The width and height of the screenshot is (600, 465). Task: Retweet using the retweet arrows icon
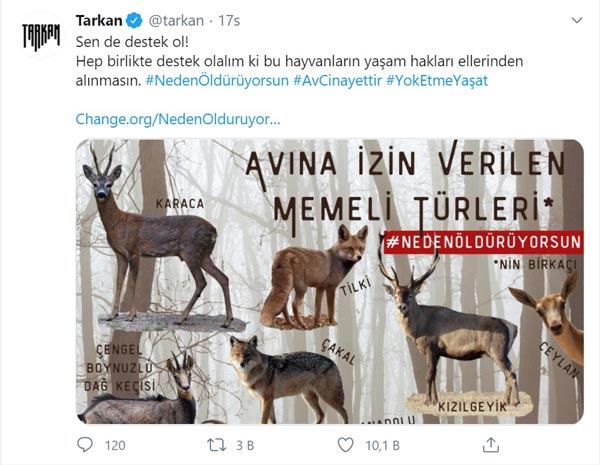point(217,445)
